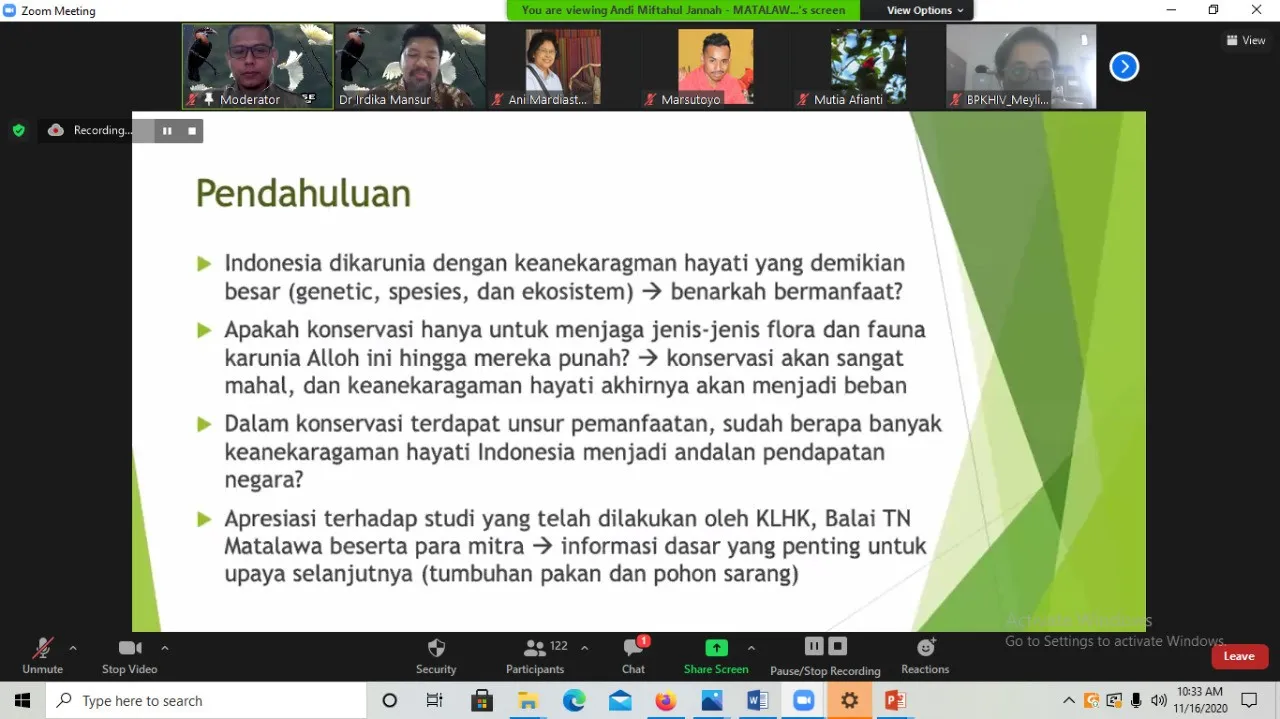Click the green Share Screen icon

pos(716,648)
